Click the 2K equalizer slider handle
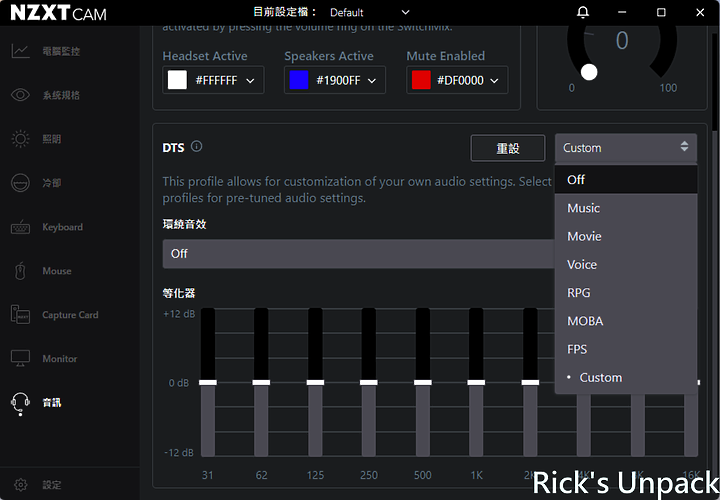The image size is (720, 500). pos(530,382)
